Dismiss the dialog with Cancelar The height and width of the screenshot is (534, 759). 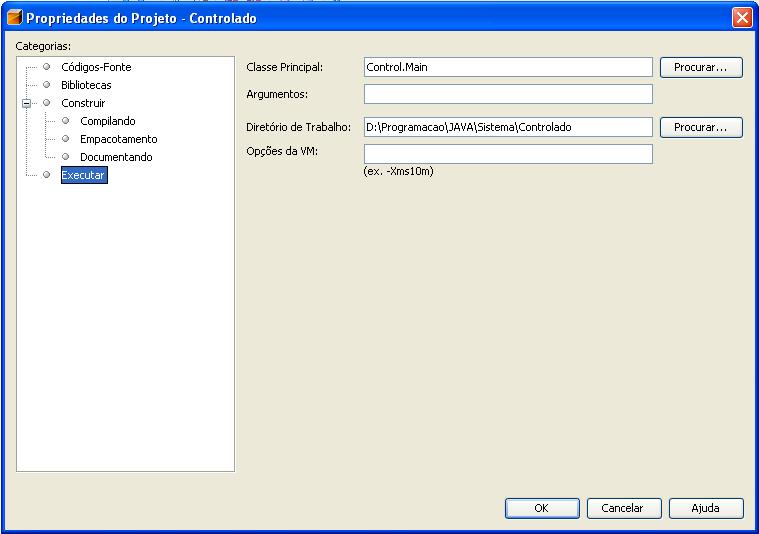(624, 508)
